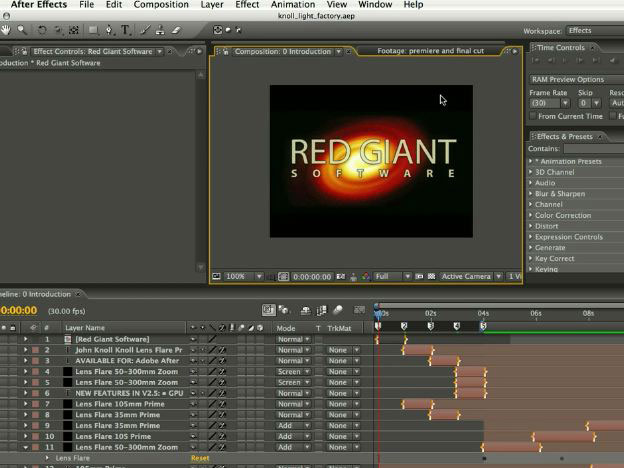Open the Active Camera view dropdown
624x468 pixels.
tap(470, 276)
